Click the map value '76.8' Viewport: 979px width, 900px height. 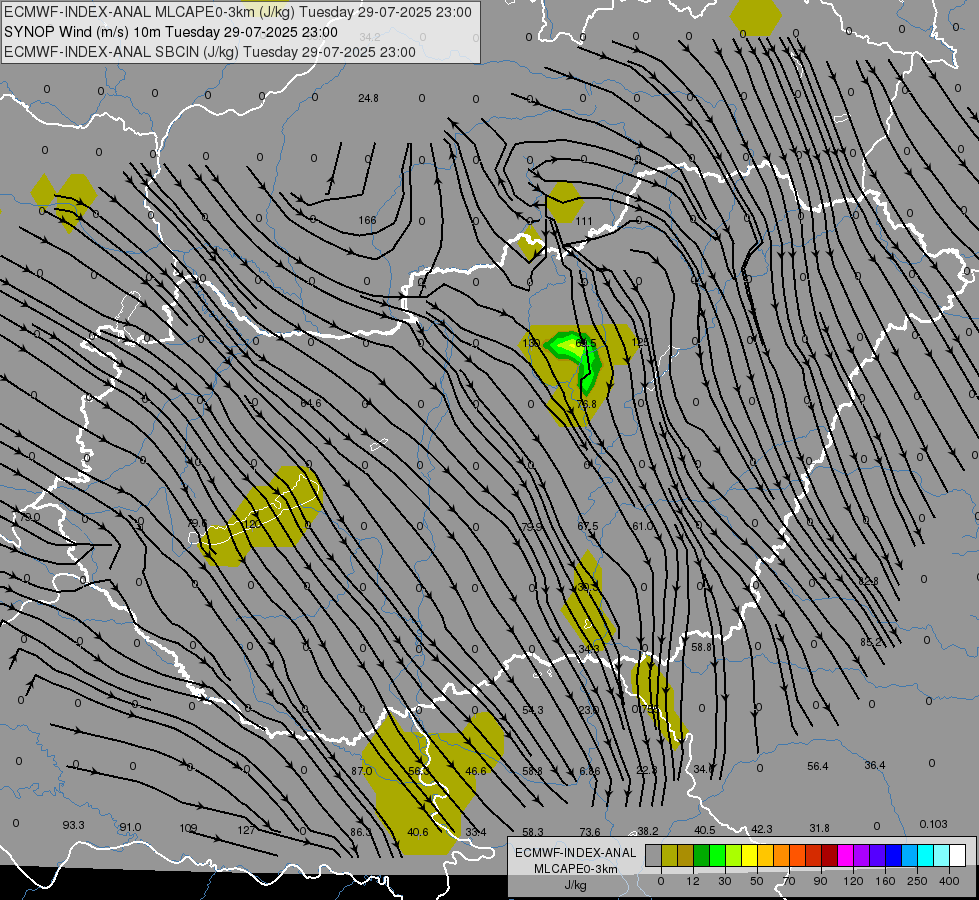586,404
